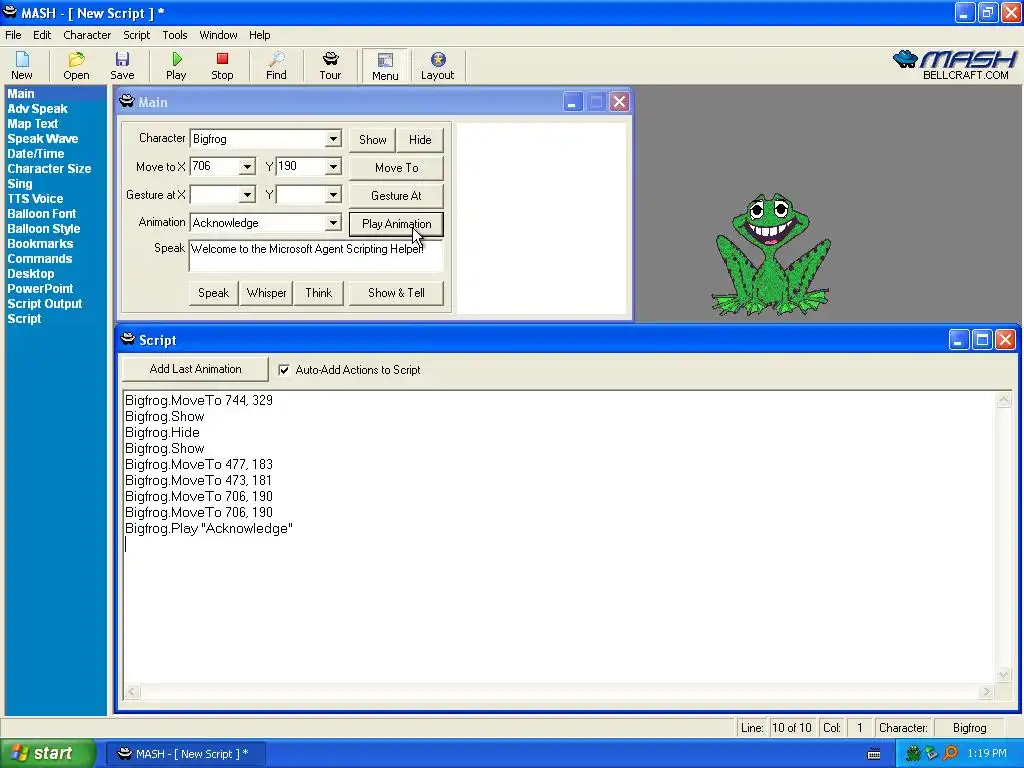
Task: Select Map Text in the sidebar
Action: (x=33, y=124)
